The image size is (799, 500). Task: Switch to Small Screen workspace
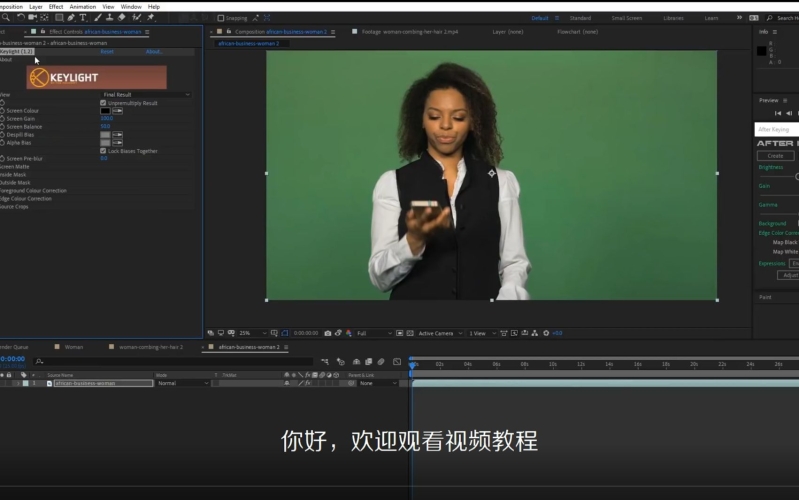[626, 18]
